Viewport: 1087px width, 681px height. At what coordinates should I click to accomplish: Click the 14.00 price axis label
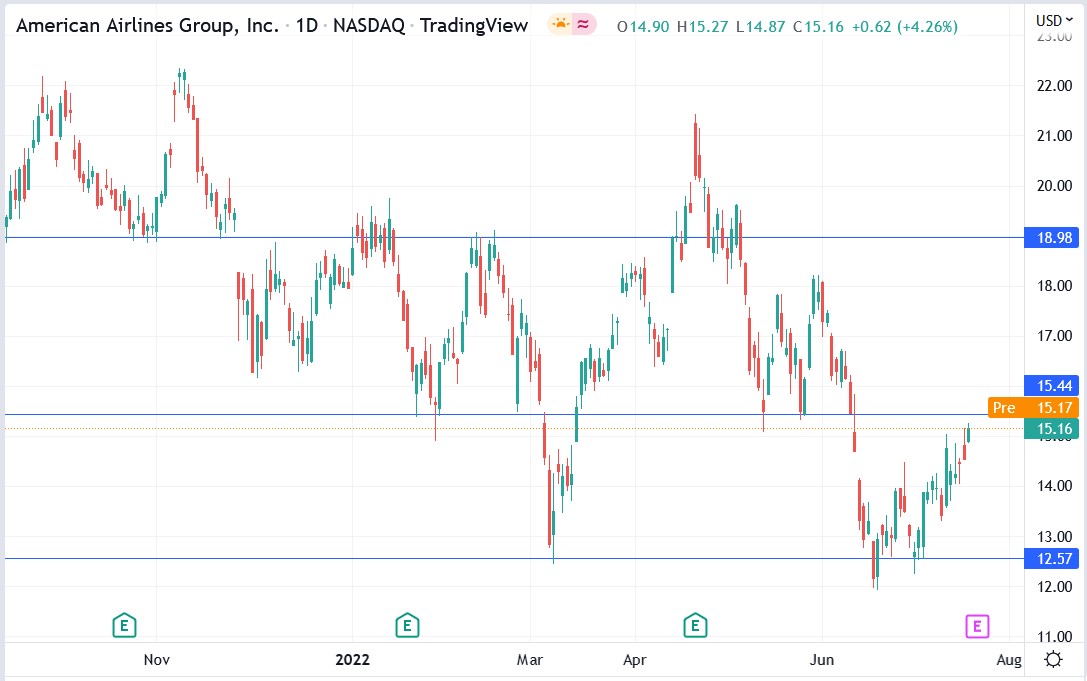tap(1054, 485)
